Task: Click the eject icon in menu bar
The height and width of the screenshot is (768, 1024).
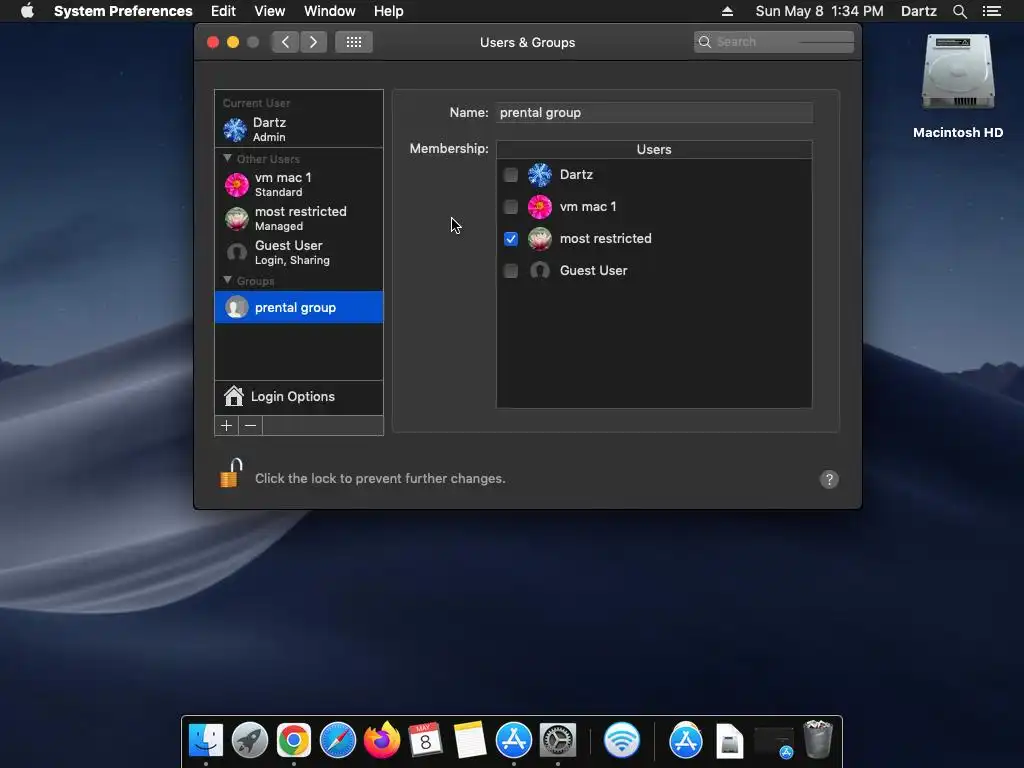Action: (727, 11)
